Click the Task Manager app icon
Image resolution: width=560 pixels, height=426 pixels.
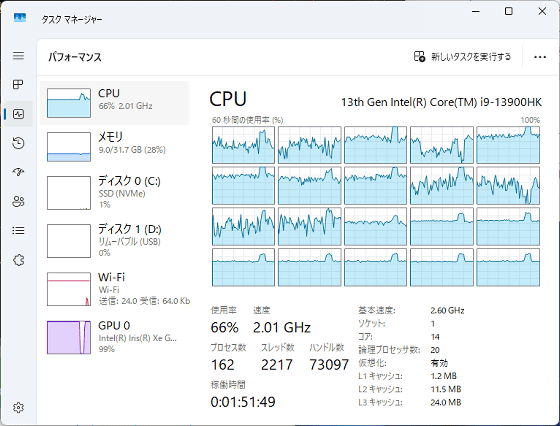point(20,17)
